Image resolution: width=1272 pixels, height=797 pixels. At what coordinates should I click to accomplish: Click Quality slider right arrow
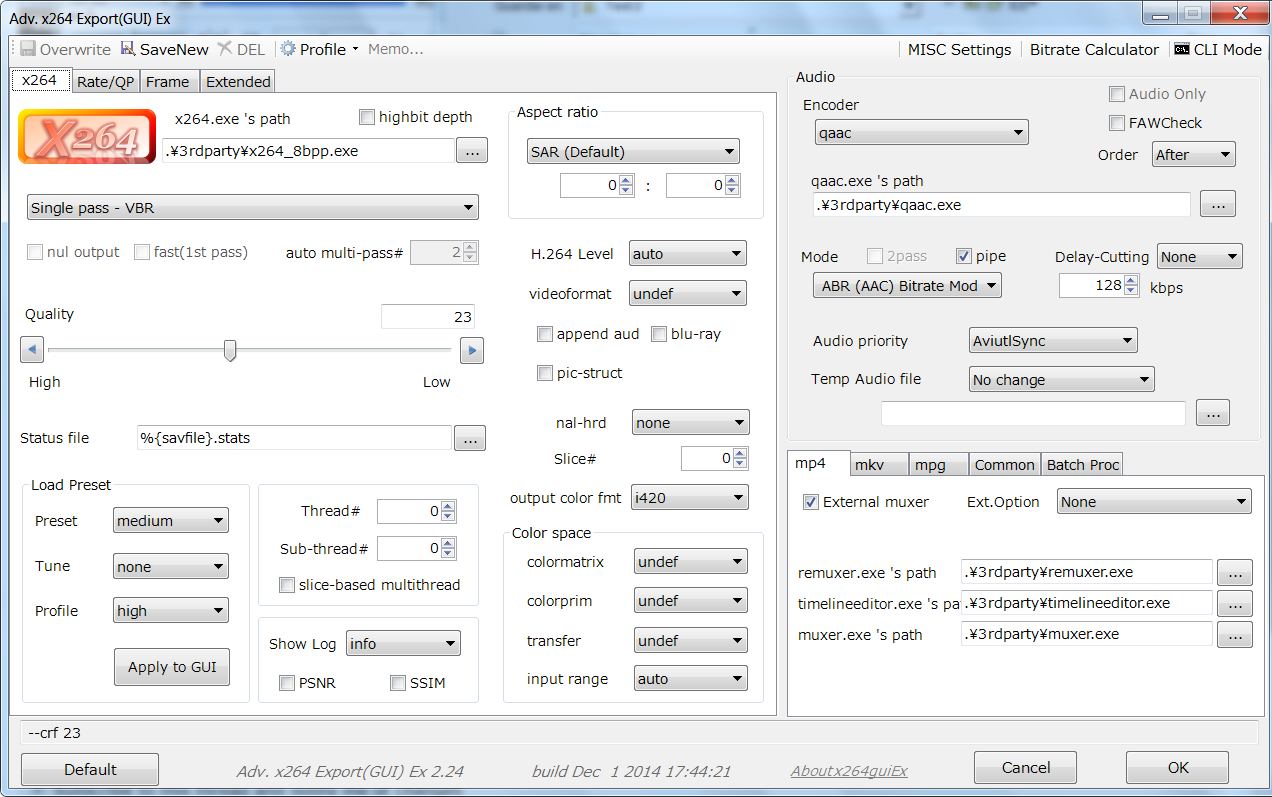click(x=471, y=350)
